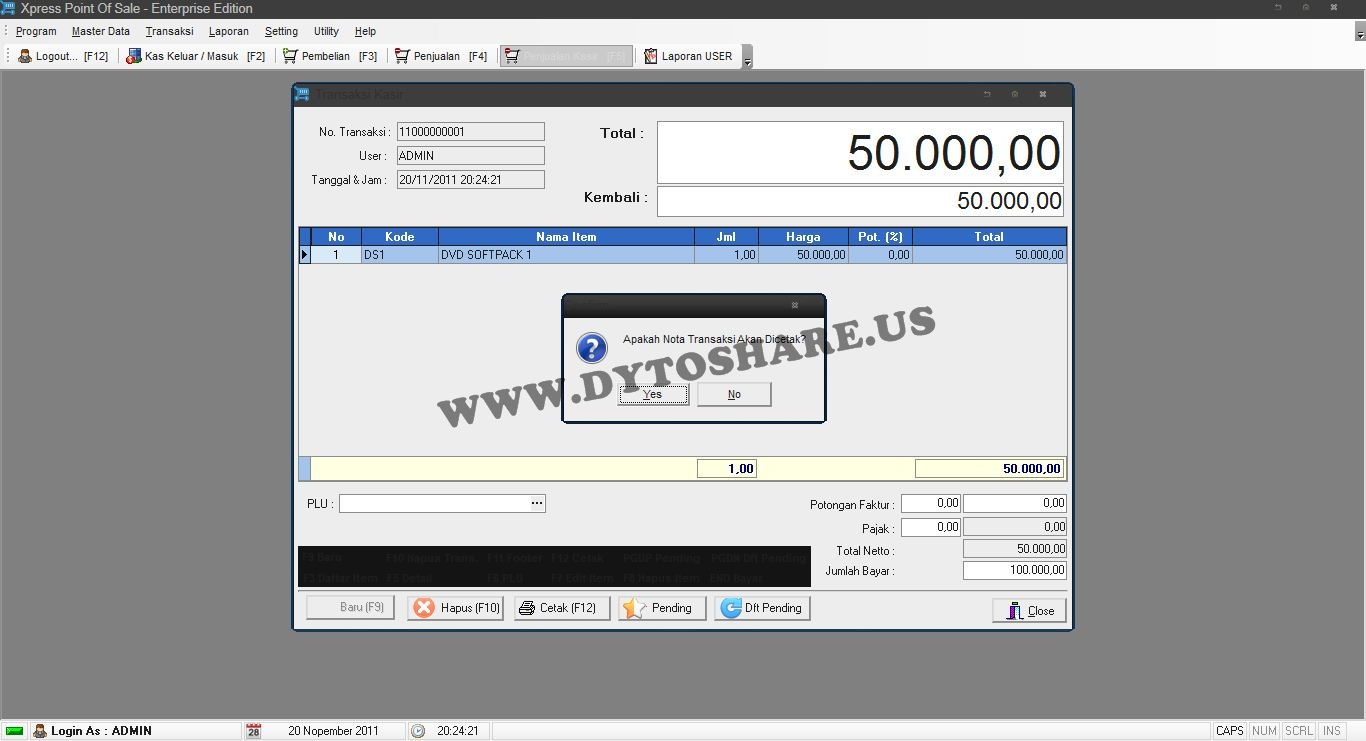This screenshot has width=1366, height=741.
Task: Click the disabled Baru (F9) button
Action: pyautogui.click(x=350, y=607)
